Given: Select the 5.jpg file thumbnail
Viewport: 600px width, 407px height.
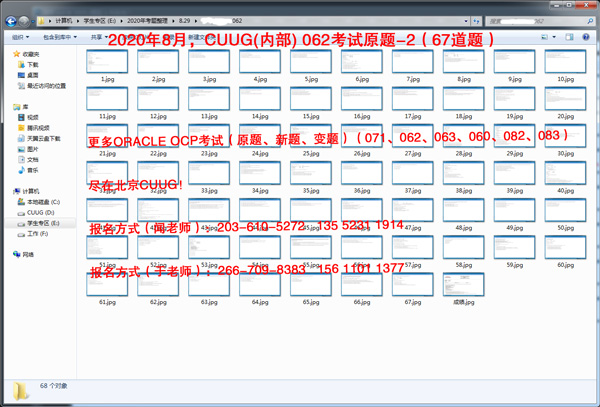Looking at the screenshot, I should point(311,62).
